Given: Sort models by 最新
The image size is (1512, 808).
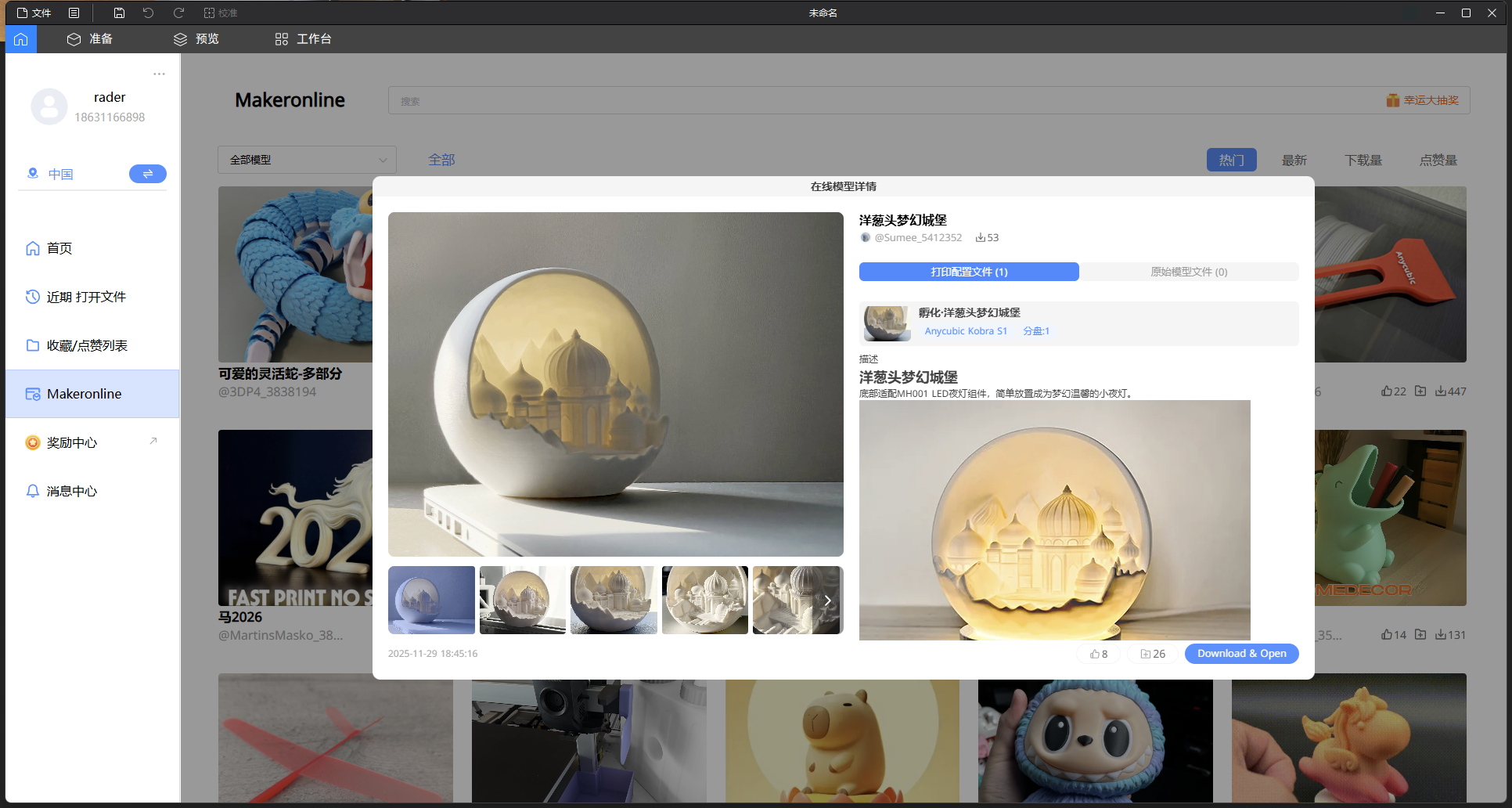Looking at the screenshot, I should 1294,160.
